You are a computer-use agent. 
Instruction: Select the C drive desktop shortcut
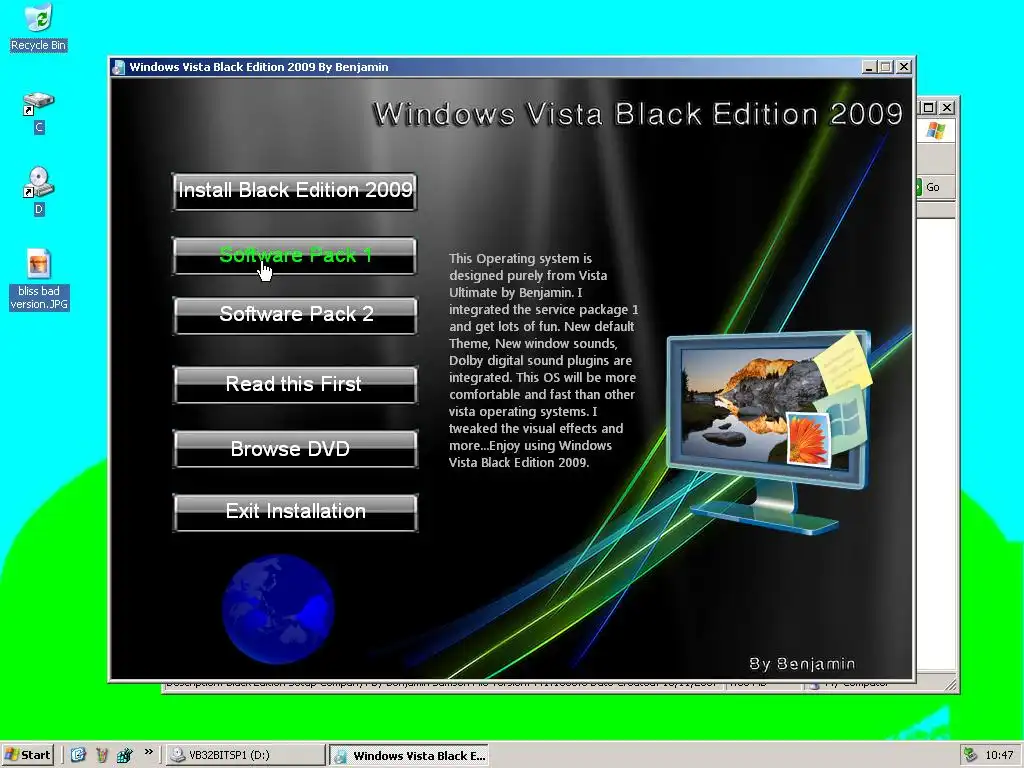tap(39, 112)
